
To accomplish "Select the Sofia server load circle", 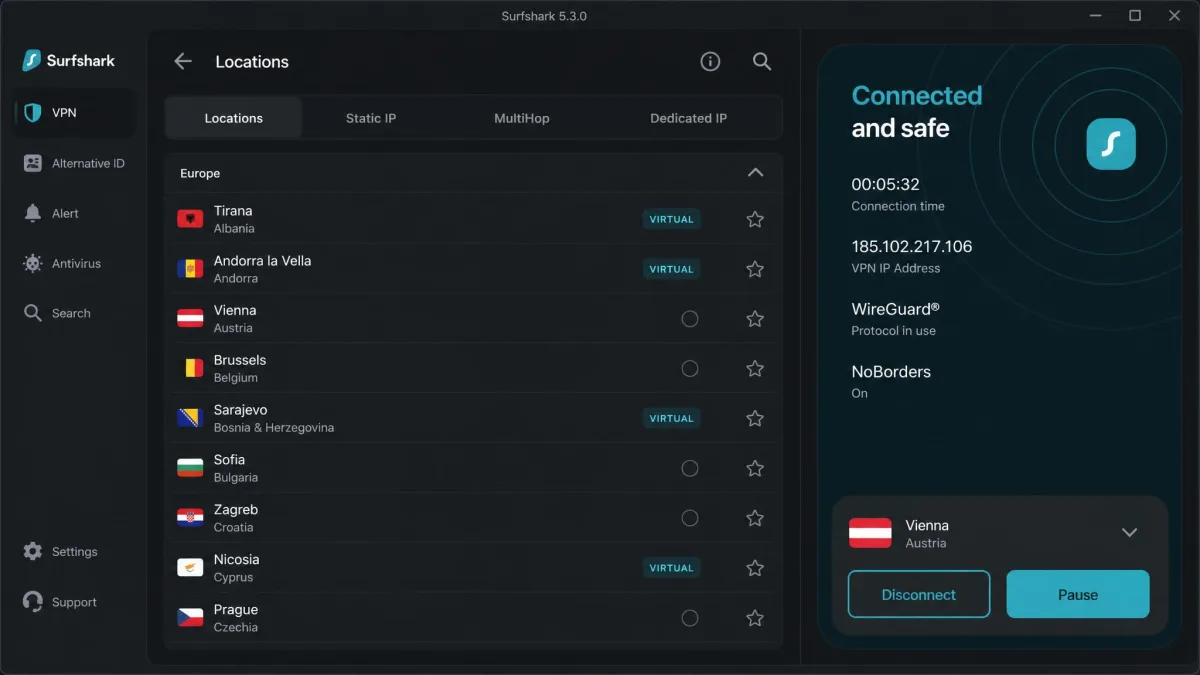I will pos(690,468).
